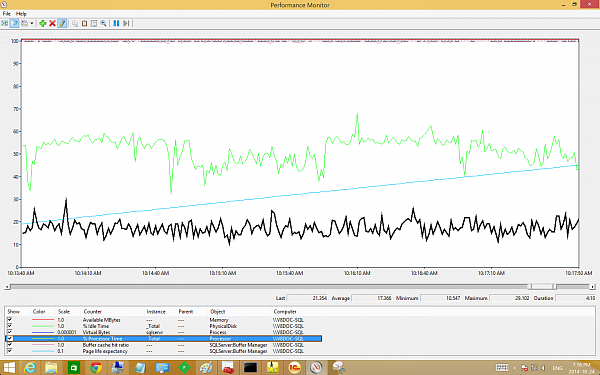Click the Average value field

click(372, 298)
